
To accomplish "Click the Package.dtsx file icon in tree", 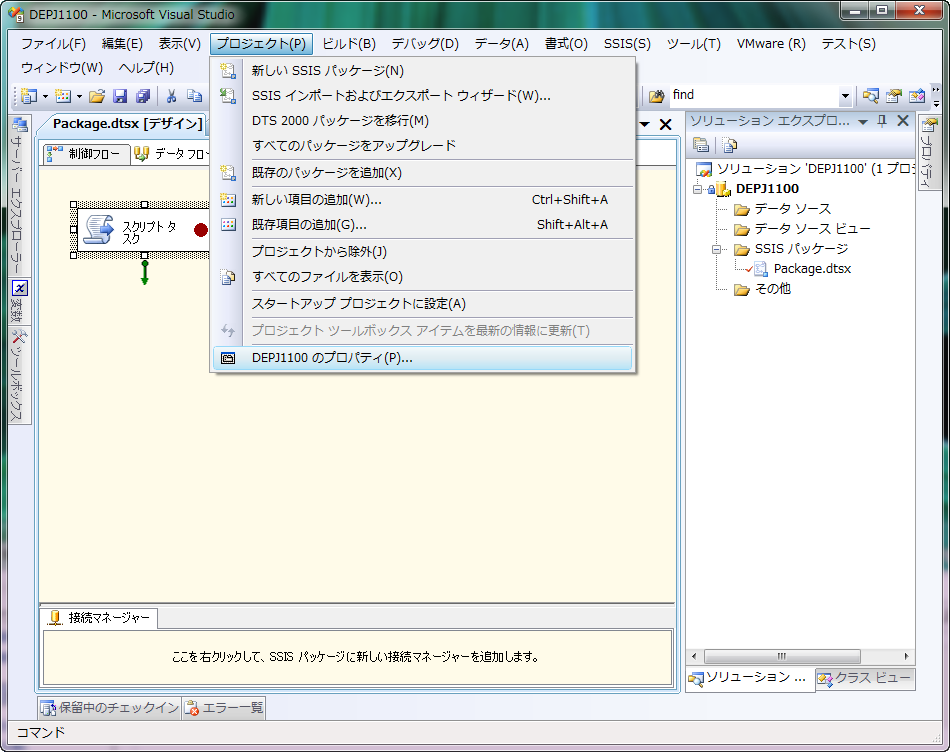I will pyautogui.click(x=760, y=269).
